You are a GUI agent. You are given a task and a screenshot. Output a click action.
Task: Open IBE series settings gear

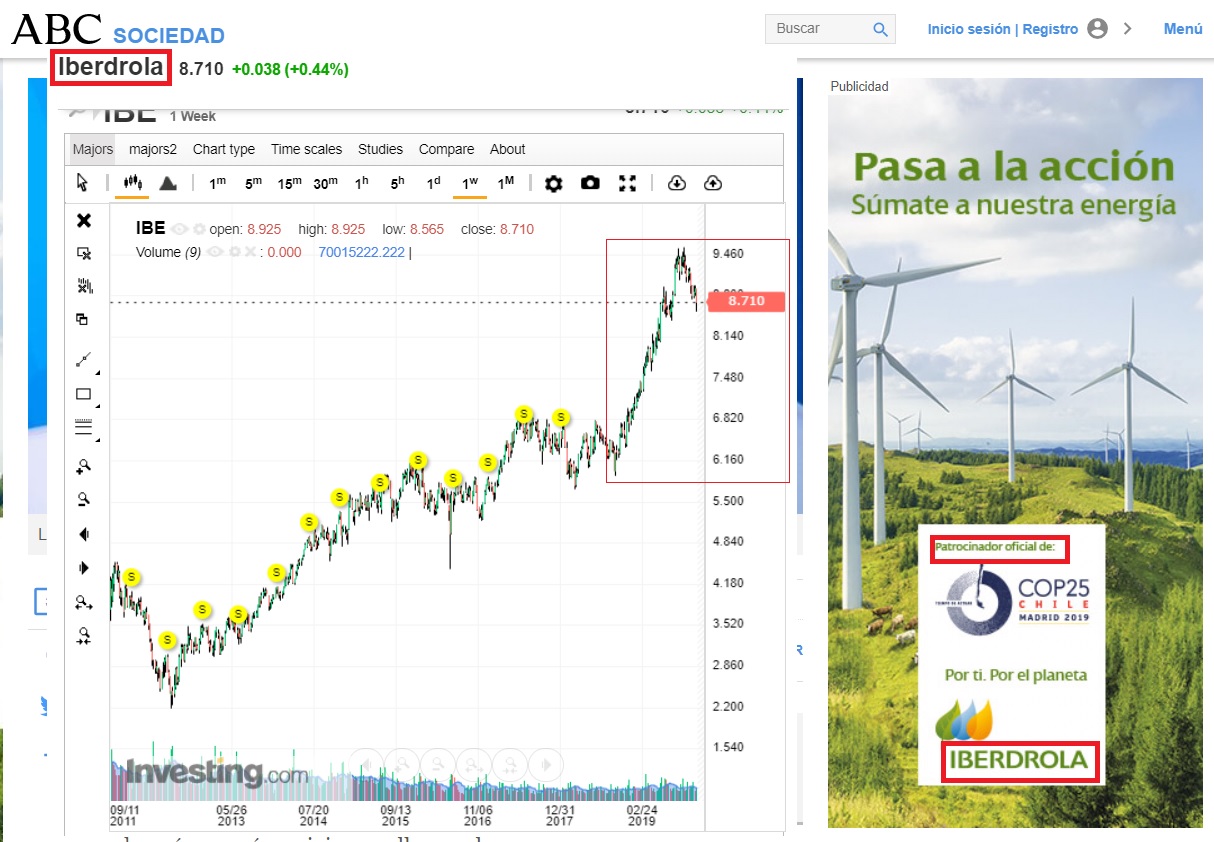click(x=199, y=229)
